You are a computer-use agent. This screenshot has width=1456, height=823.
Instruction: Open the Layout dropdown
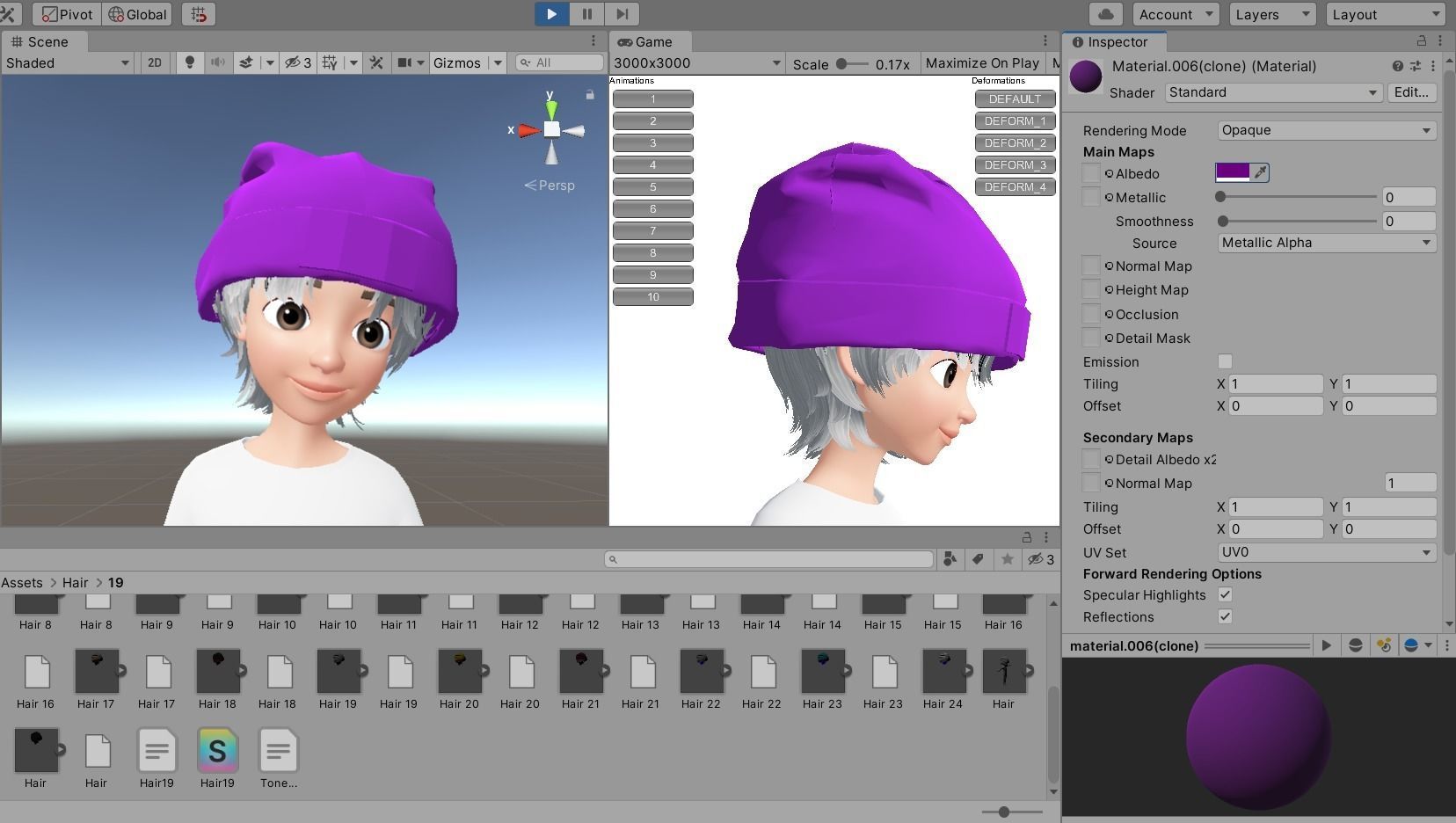1386,14
